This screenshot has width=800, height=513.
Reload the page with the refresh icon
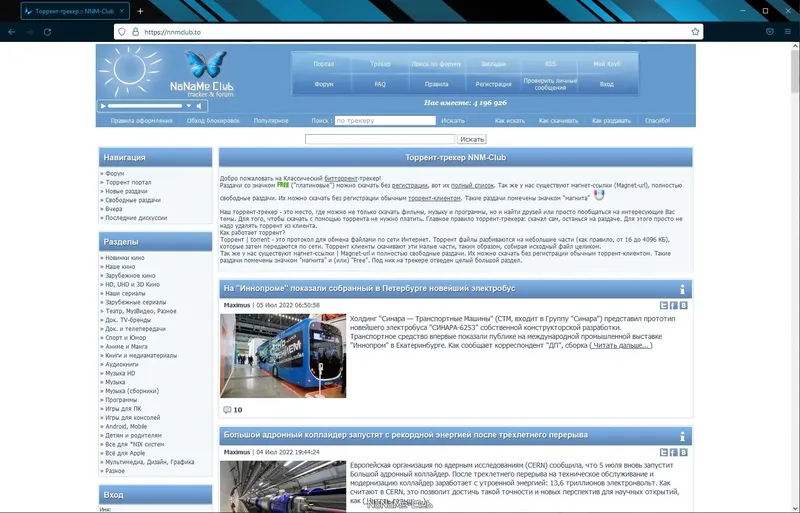pos(47,32)
